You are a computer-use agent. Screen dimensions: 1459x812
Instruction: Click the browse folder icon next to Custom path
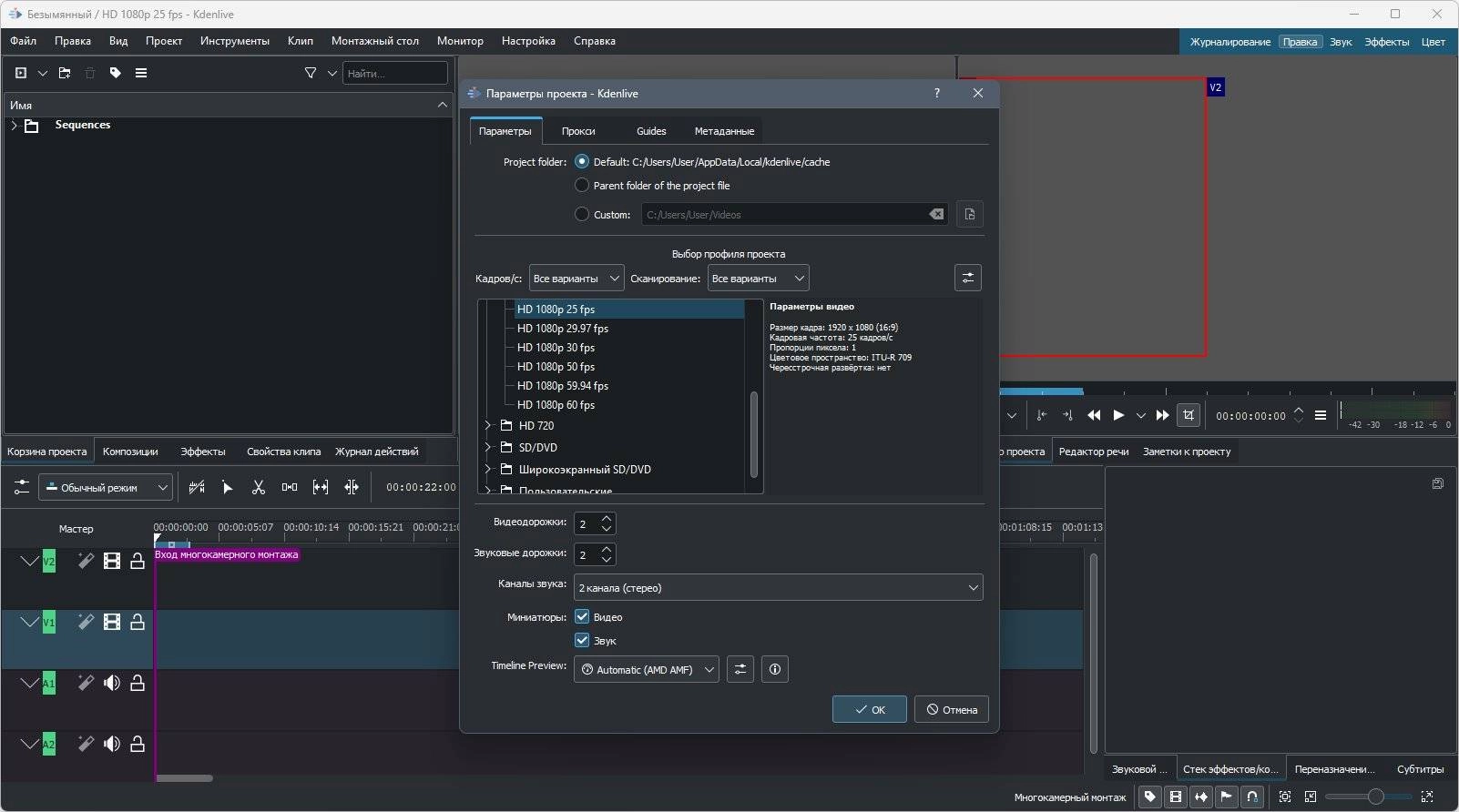coord(970,214)
